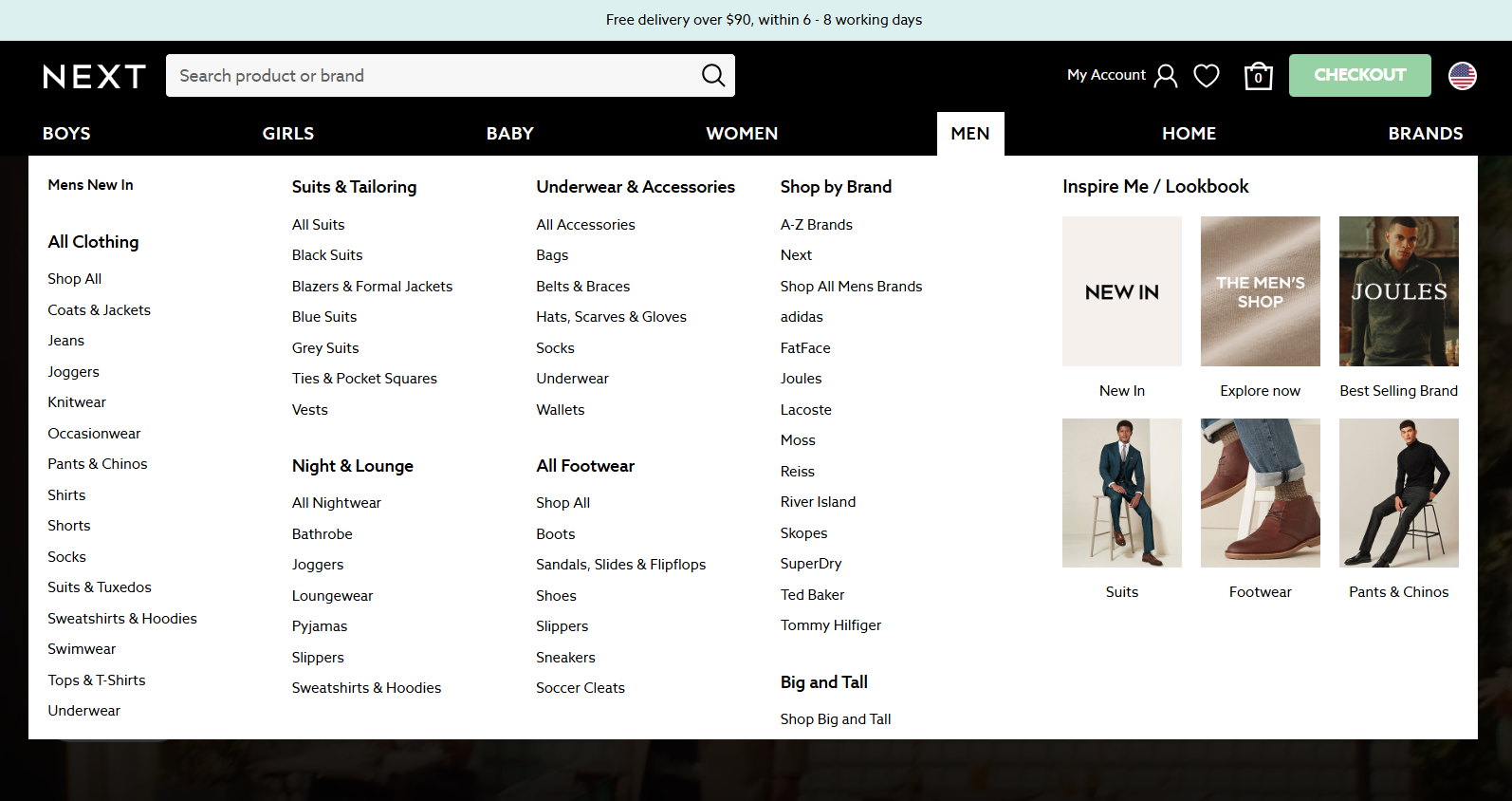Click Explore now caption

coord(1261,391)
